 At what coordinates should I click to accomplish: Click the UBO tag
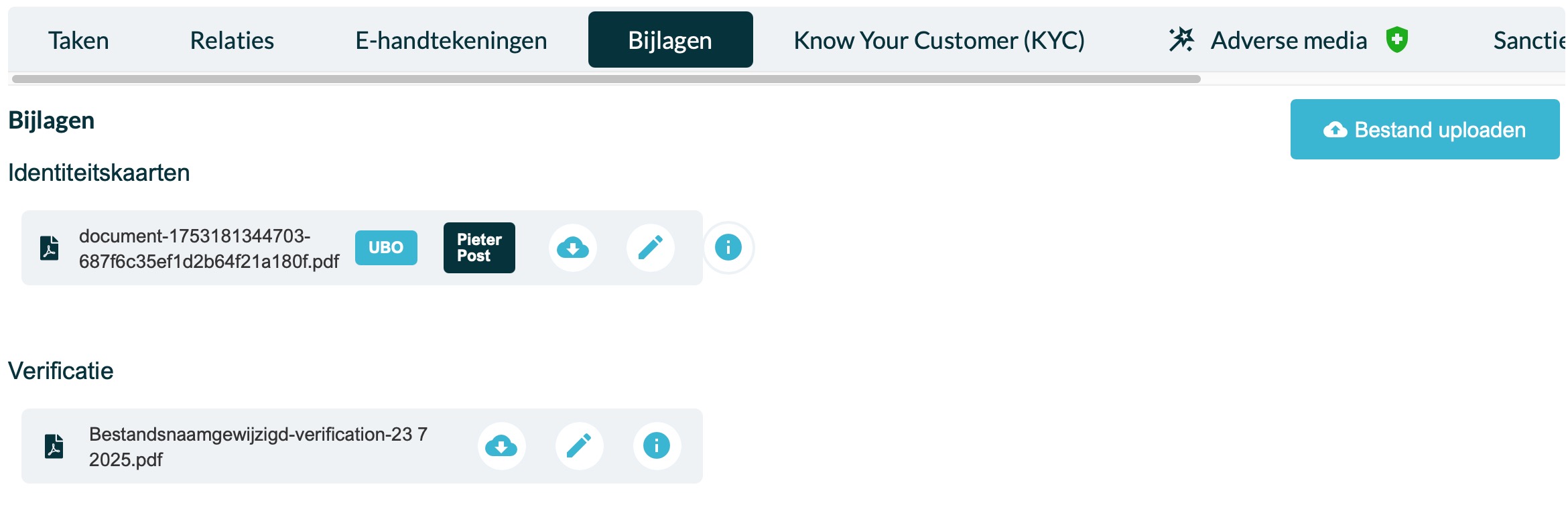[x=386, y=248]
